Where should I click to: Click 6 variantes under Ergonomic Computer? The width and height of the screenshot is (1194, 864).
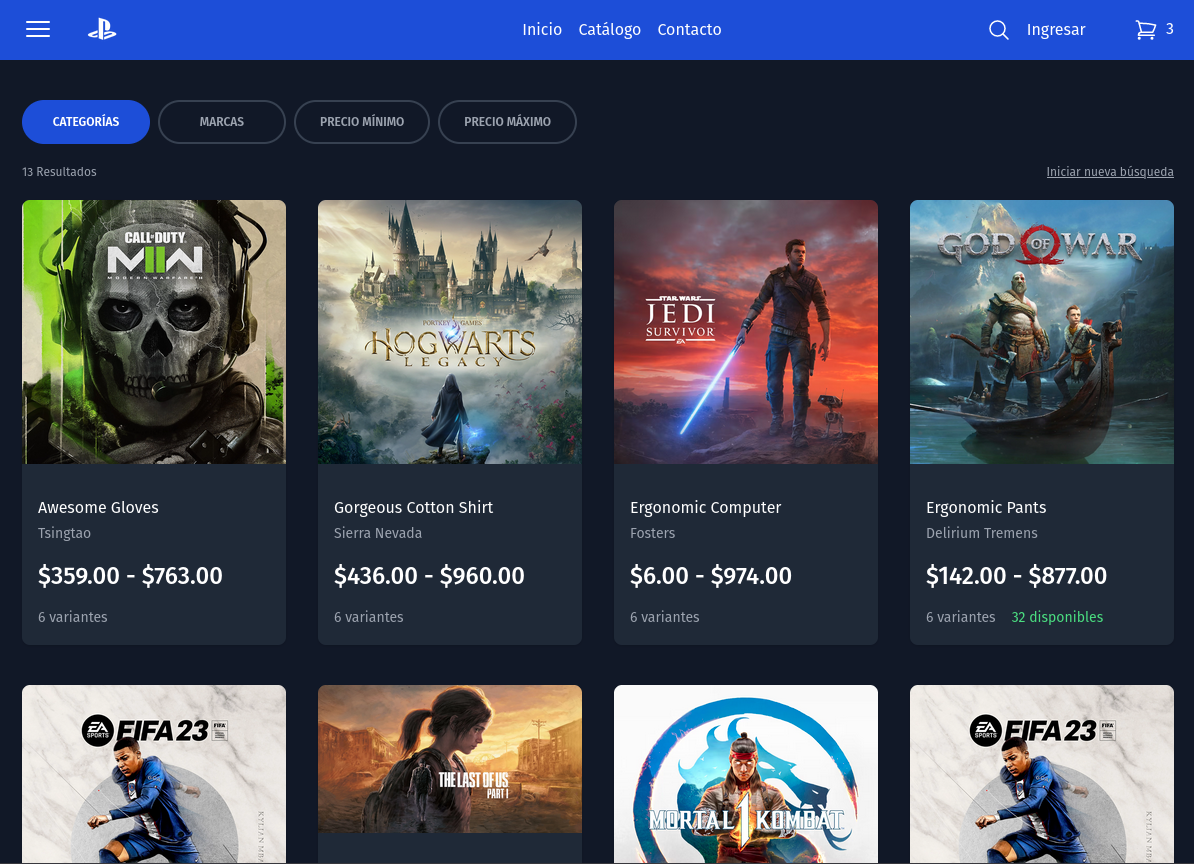(665, 617)
